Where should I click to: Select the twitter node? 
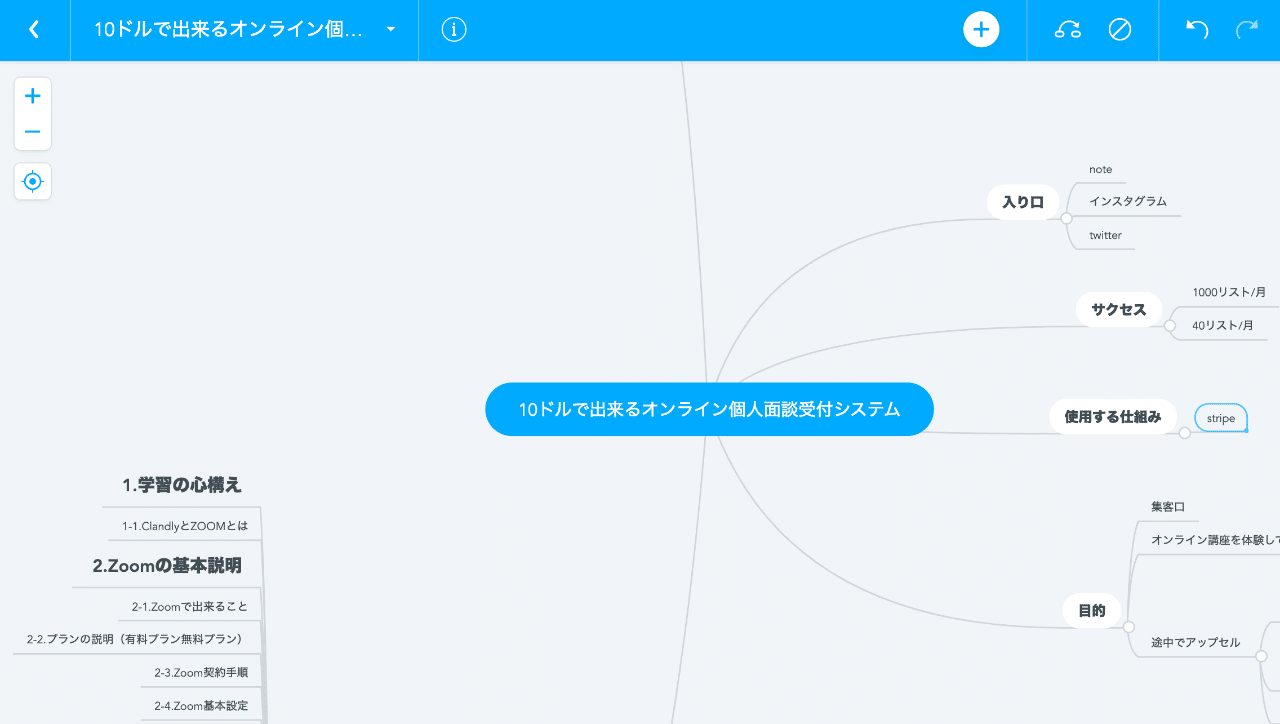tap(1105, 236)
